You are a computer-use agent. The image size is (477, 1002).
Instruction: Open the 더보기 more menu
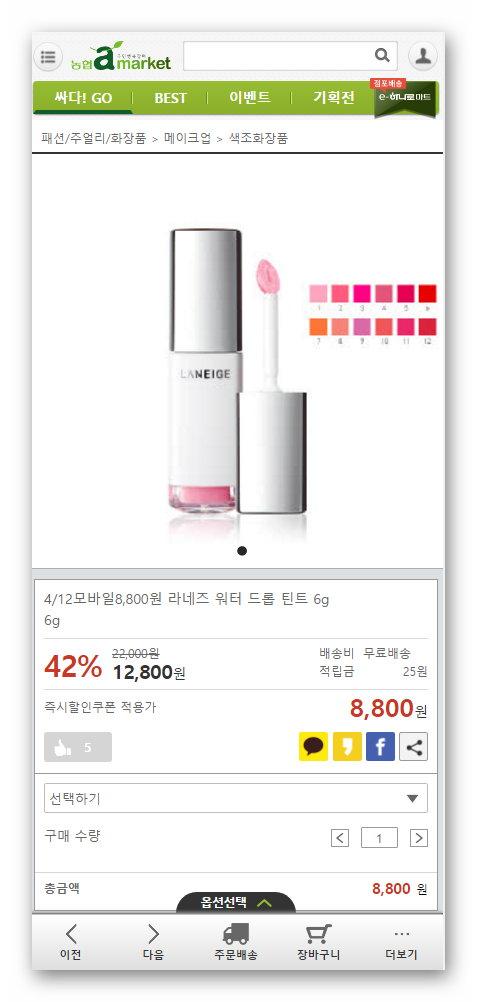pos(402,943)
